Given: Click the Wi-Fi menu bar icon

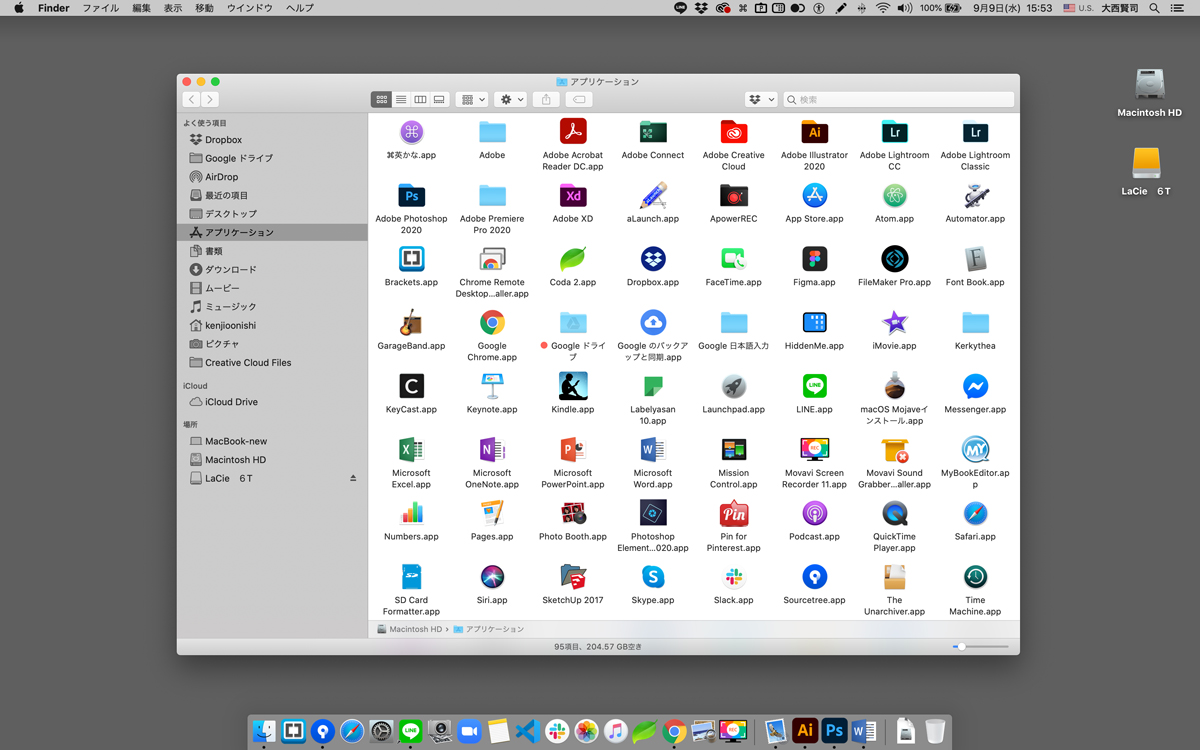Looking at the screenshot, I should (x=882, y=8).
